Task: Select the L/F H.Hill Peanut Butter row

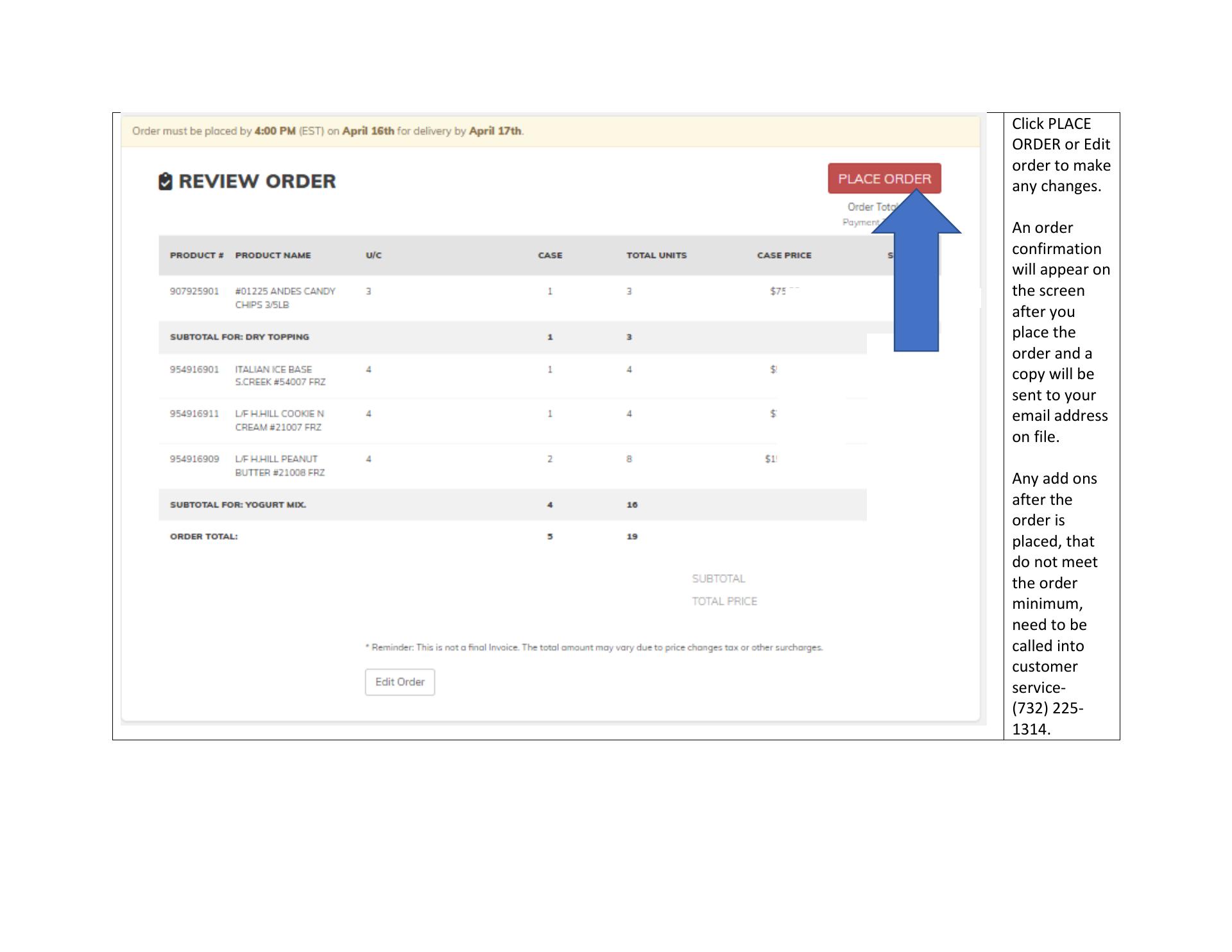Action: pyautogui.click(x=280, y=466)
